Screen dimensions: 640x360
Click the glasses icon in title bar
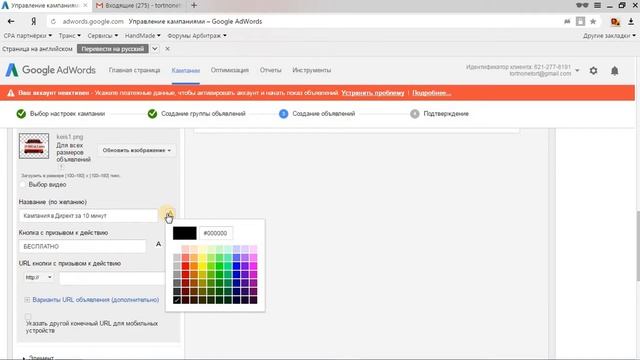pos(582,5)
